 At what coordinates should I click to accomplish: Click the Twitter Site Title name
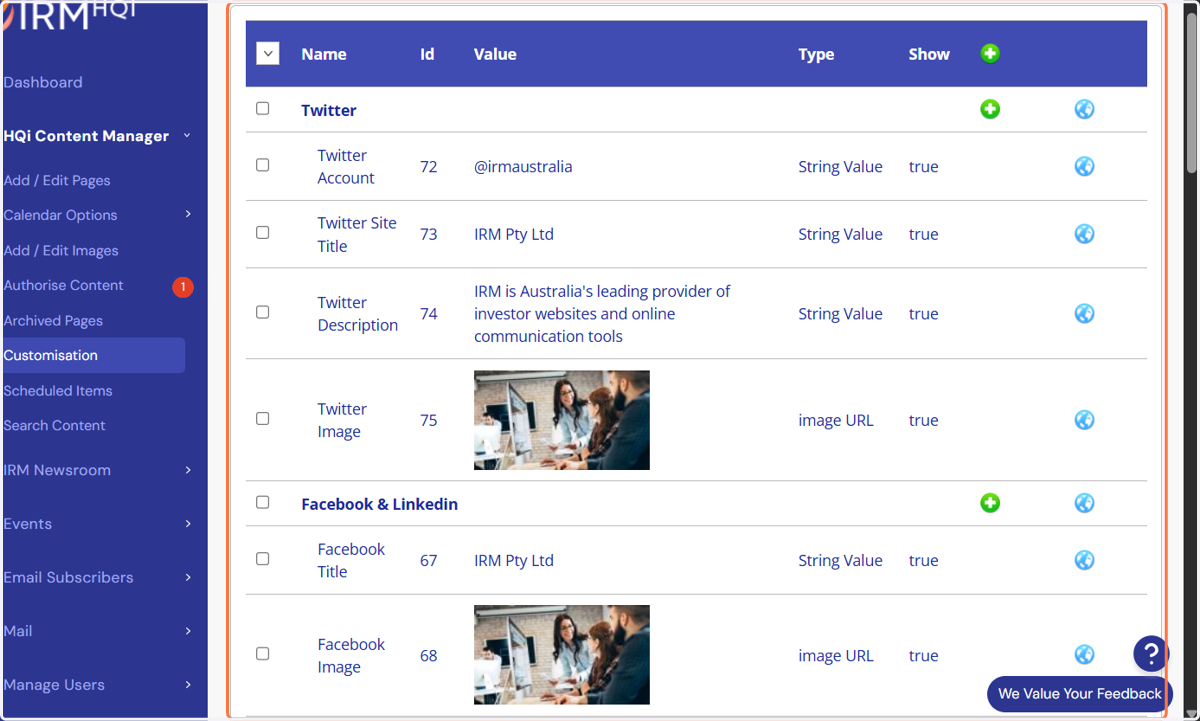[357, 234]
